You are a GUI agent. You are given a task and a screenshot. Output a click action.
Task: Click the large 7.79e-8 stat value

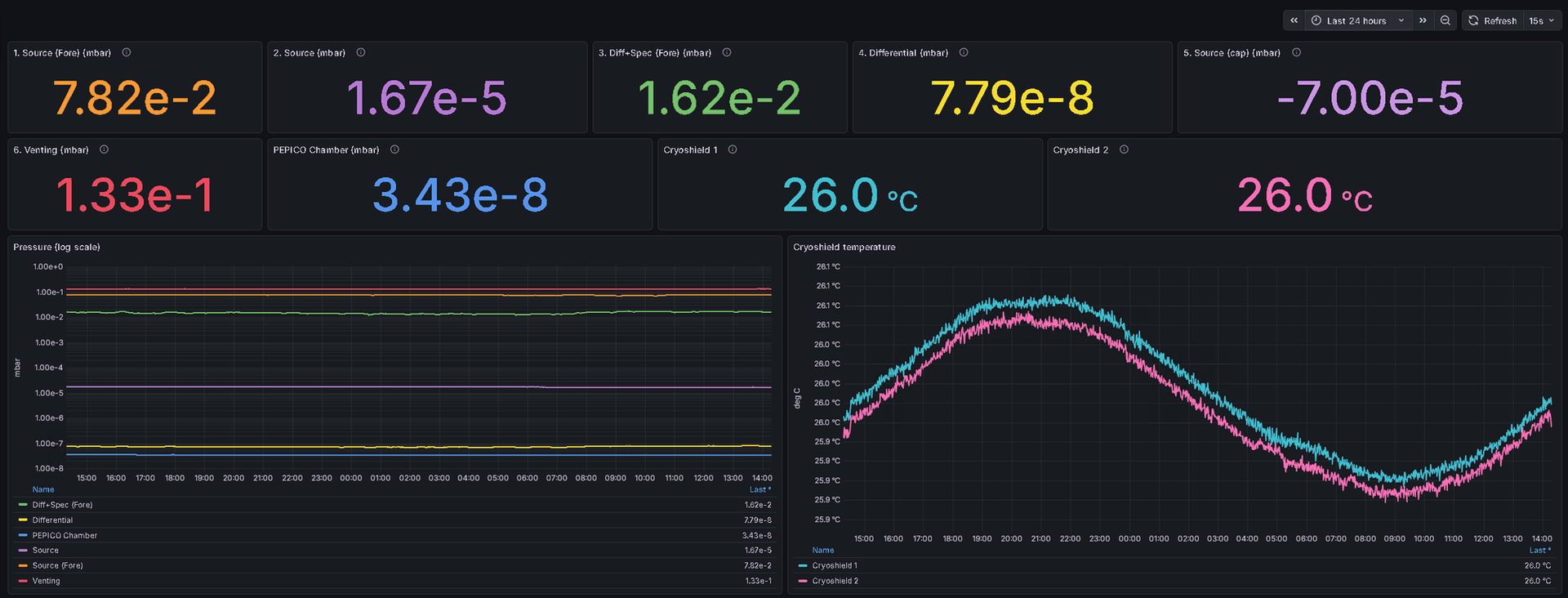pyautogui.click(x=1013, y=98)
